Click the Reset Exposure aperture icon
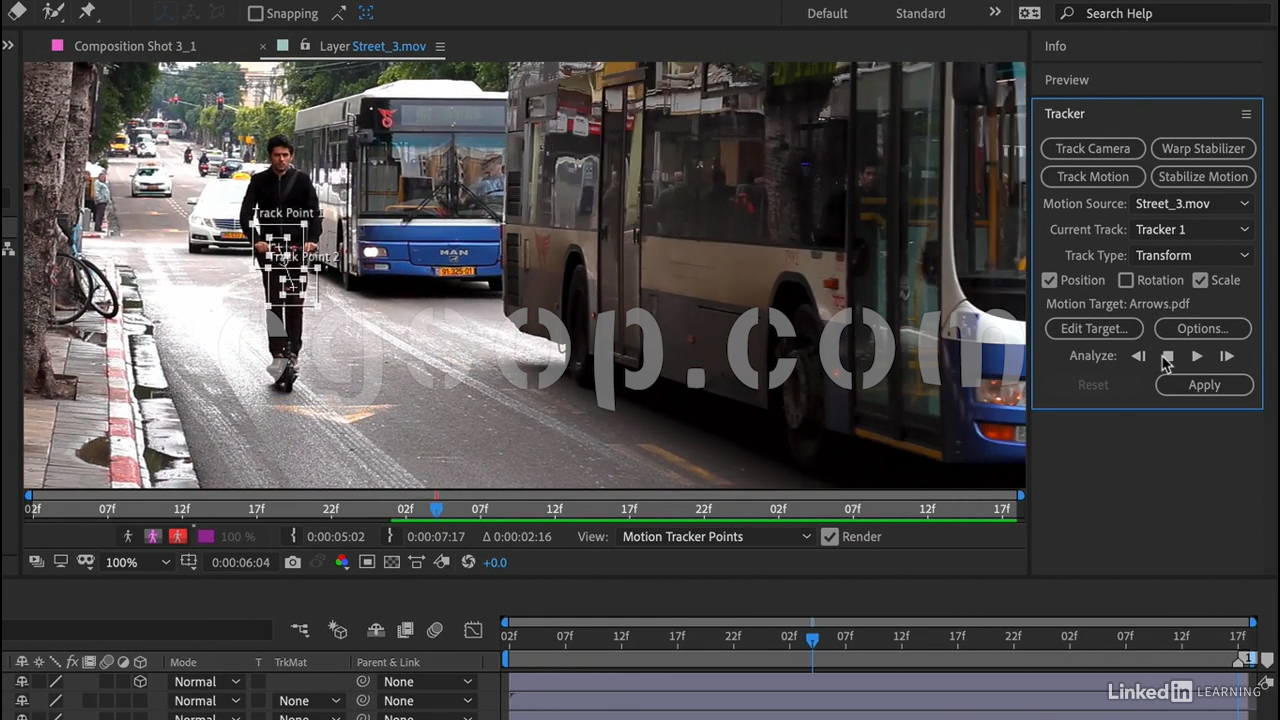The width and height of the screenshot is (1280, 720). point(468,562)
